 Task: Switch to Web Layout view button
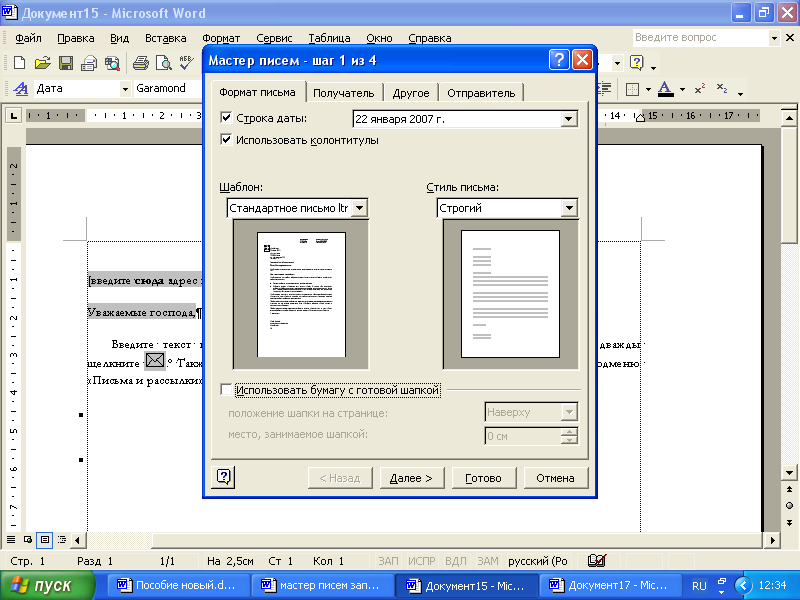point(28,539)
